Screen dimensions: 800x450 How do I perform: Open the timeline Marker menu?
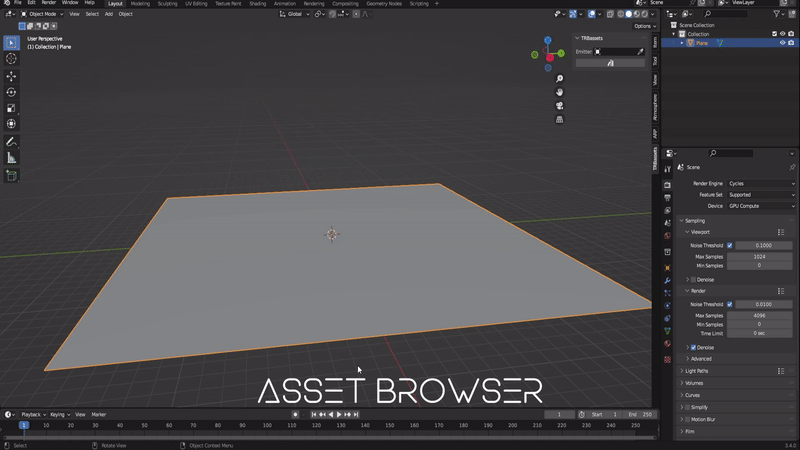point(98,415)
